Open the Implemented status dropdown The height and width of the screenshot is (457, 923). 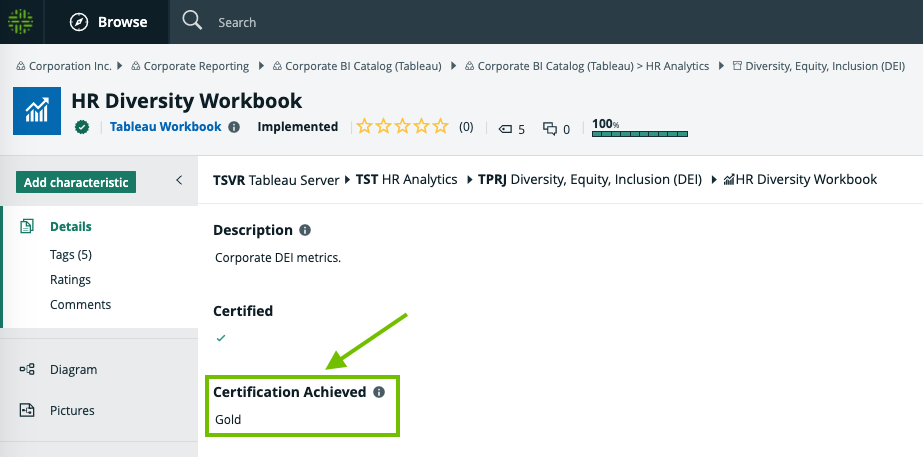coord(297,127)
